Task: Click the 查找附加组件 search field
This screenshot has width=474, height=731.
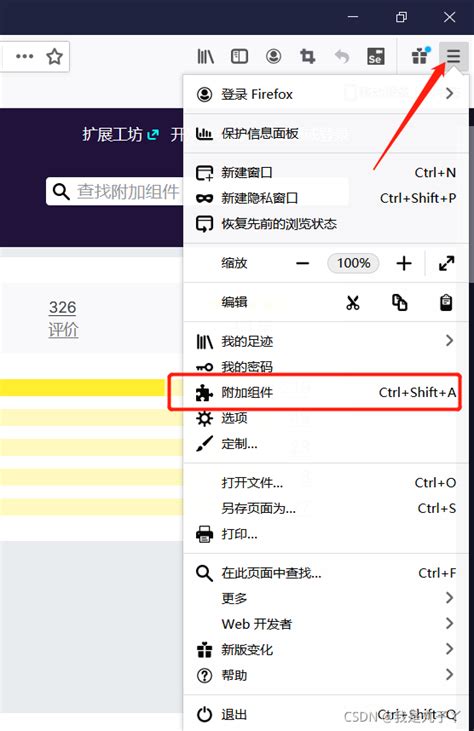Action: [x=115, y=191]
